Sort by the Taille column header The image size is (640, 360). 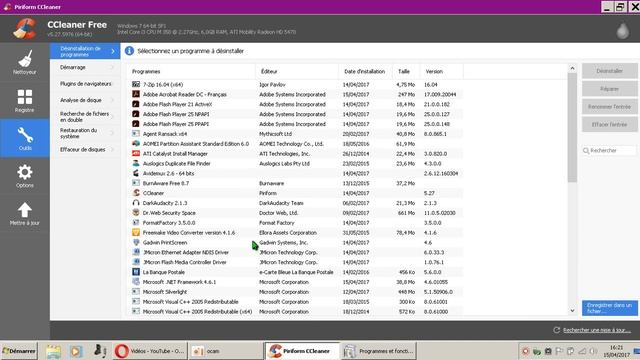coord(406,71)
